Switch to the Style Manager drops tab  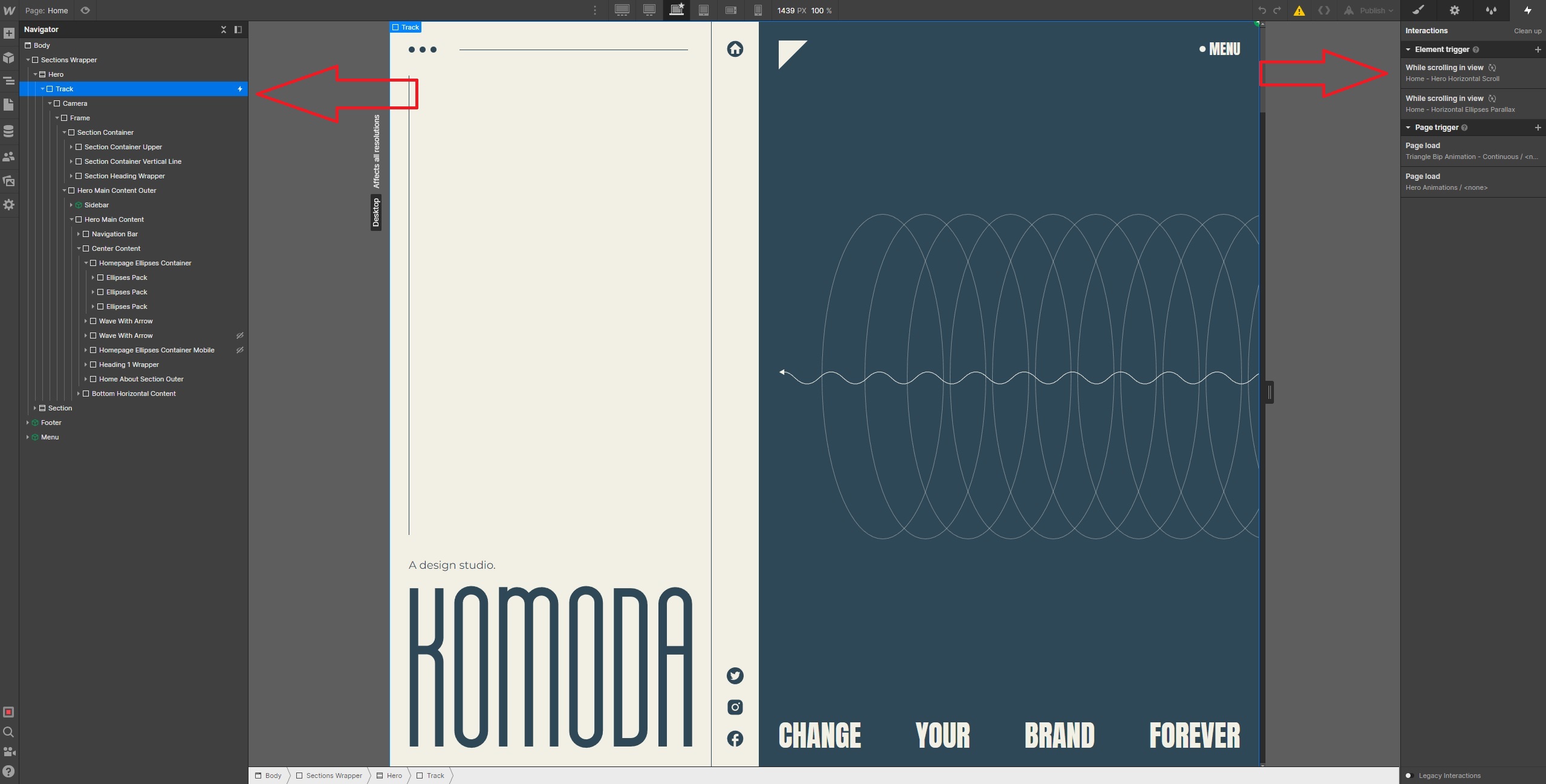click(x=1491, y=10)
